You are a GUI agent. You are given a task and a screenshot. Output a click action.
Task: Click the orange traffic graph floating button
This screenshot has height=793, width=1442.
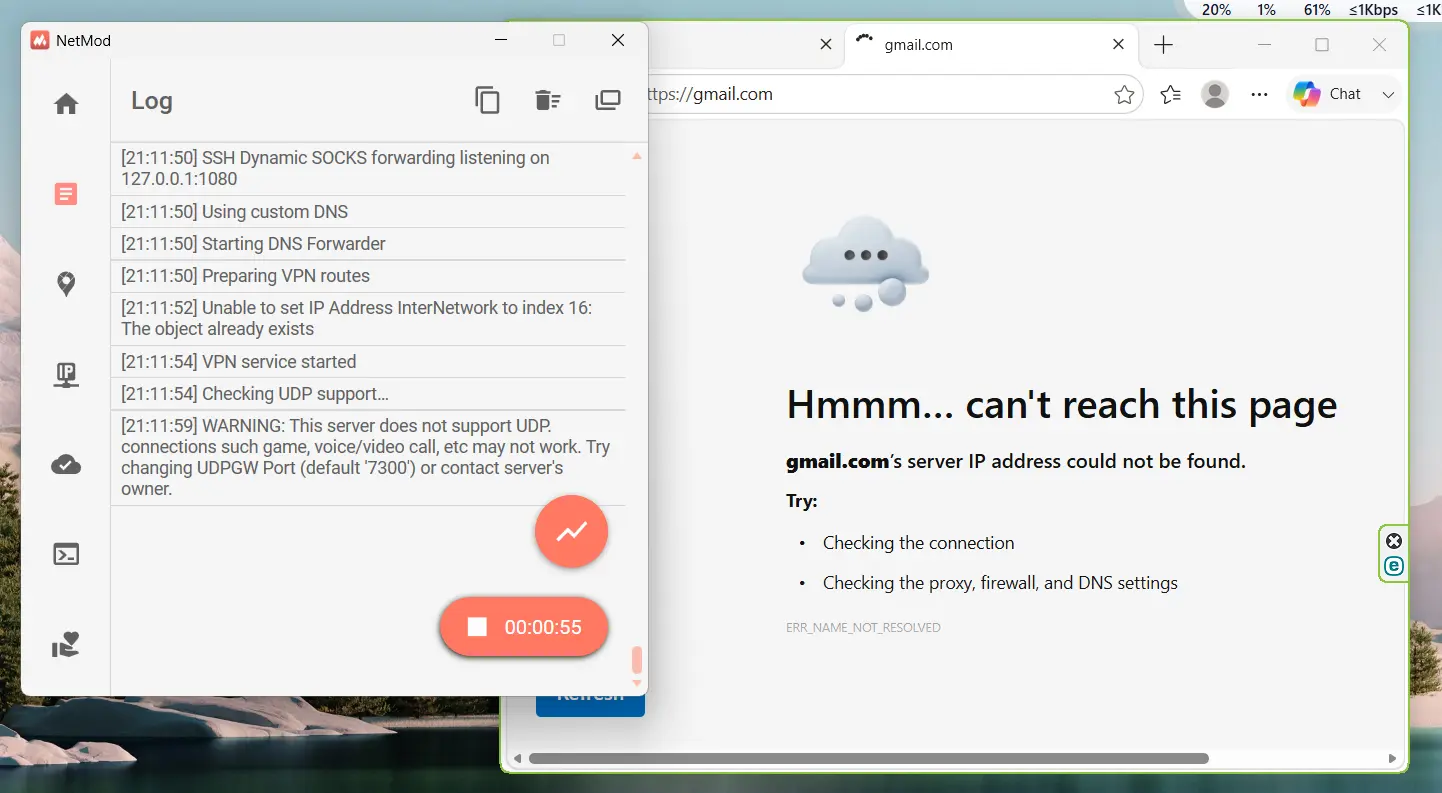[x=572, y=531]
